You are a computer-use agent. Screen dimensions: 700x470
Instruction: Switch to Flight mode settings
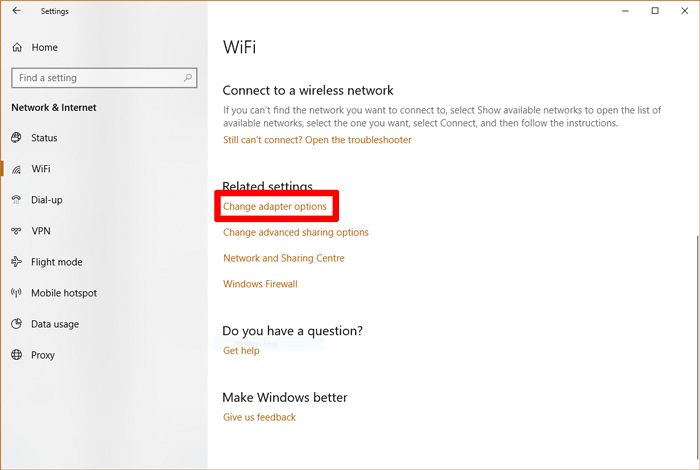point(57,262)
